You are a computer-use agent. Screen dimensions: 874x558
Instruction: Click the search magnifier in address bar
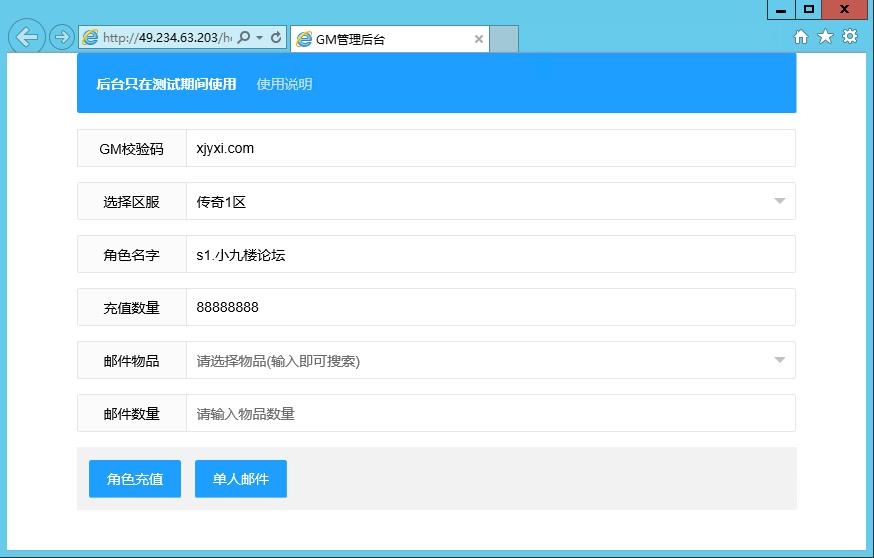(x=243, y=38)
